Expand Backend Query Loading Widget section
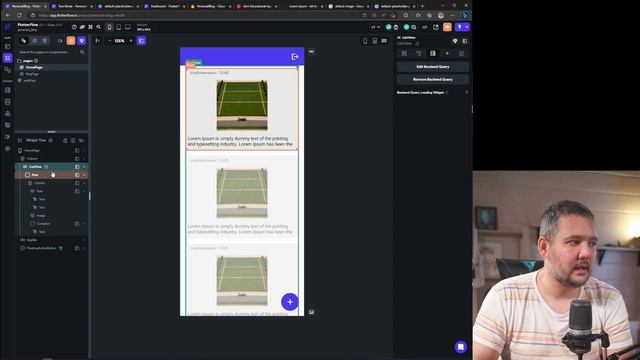This screenshot has width=640, height=360. [x=467, y=93]
